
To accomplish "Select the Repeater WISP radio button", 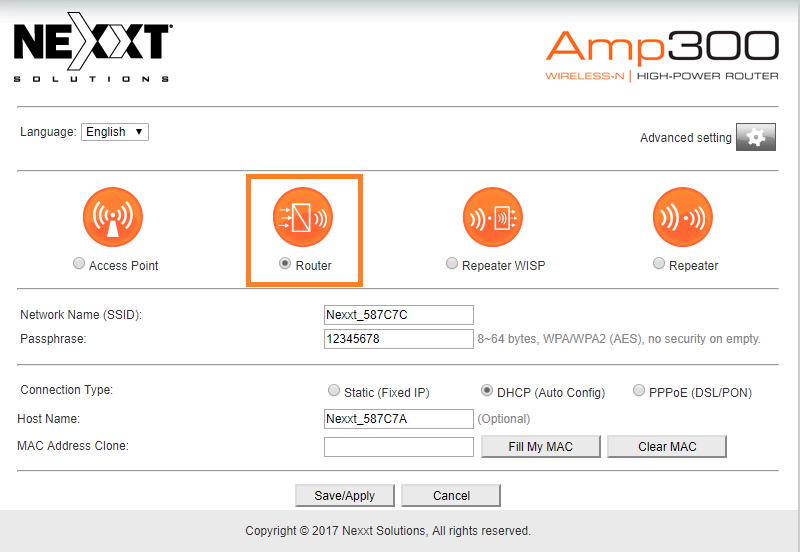I will 452,263.
